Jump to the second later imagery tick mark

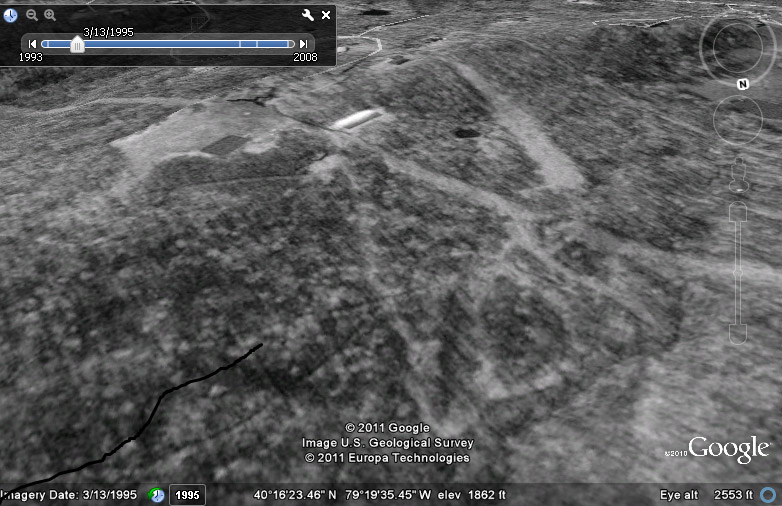click(257, 44)
